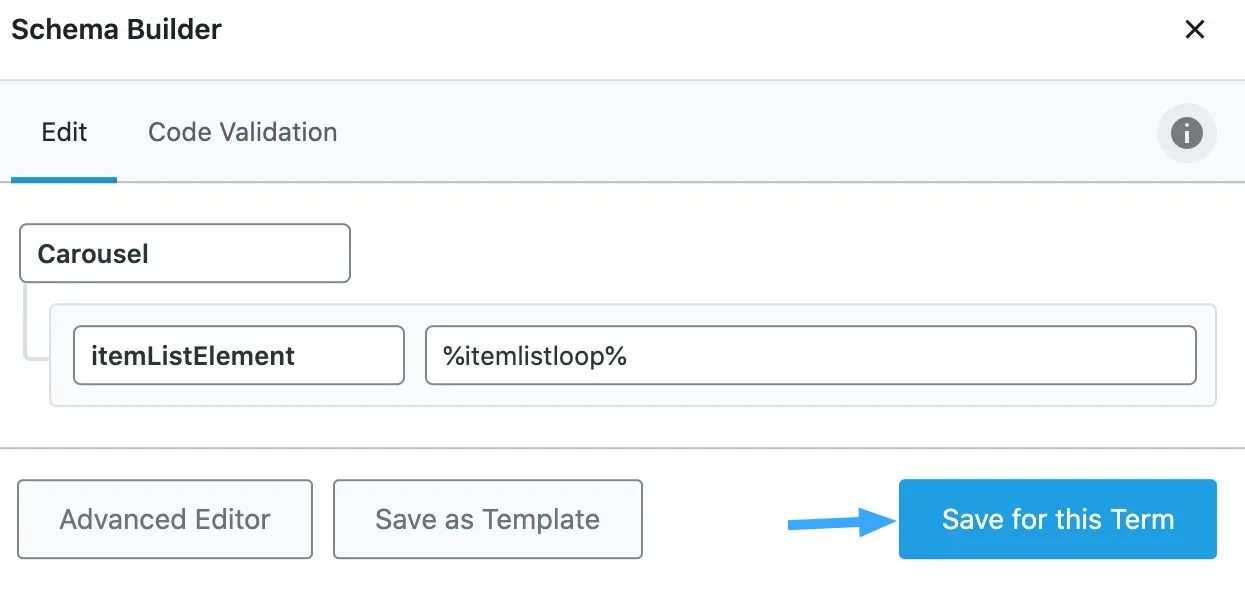
Task: Choose Save as Template
Action: (487, 519)
